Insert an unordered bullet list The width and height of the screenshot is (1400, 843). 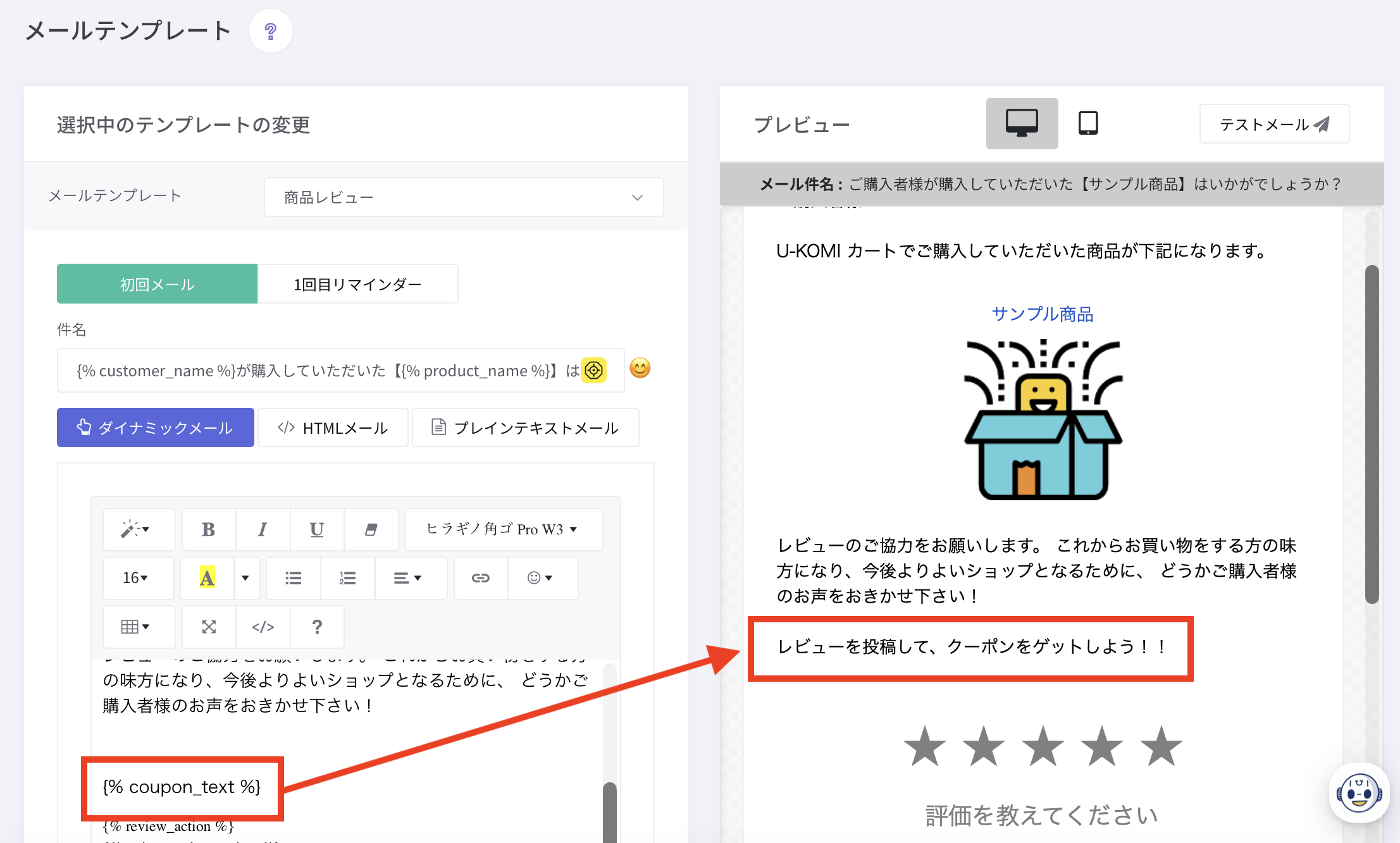point(293,578)
